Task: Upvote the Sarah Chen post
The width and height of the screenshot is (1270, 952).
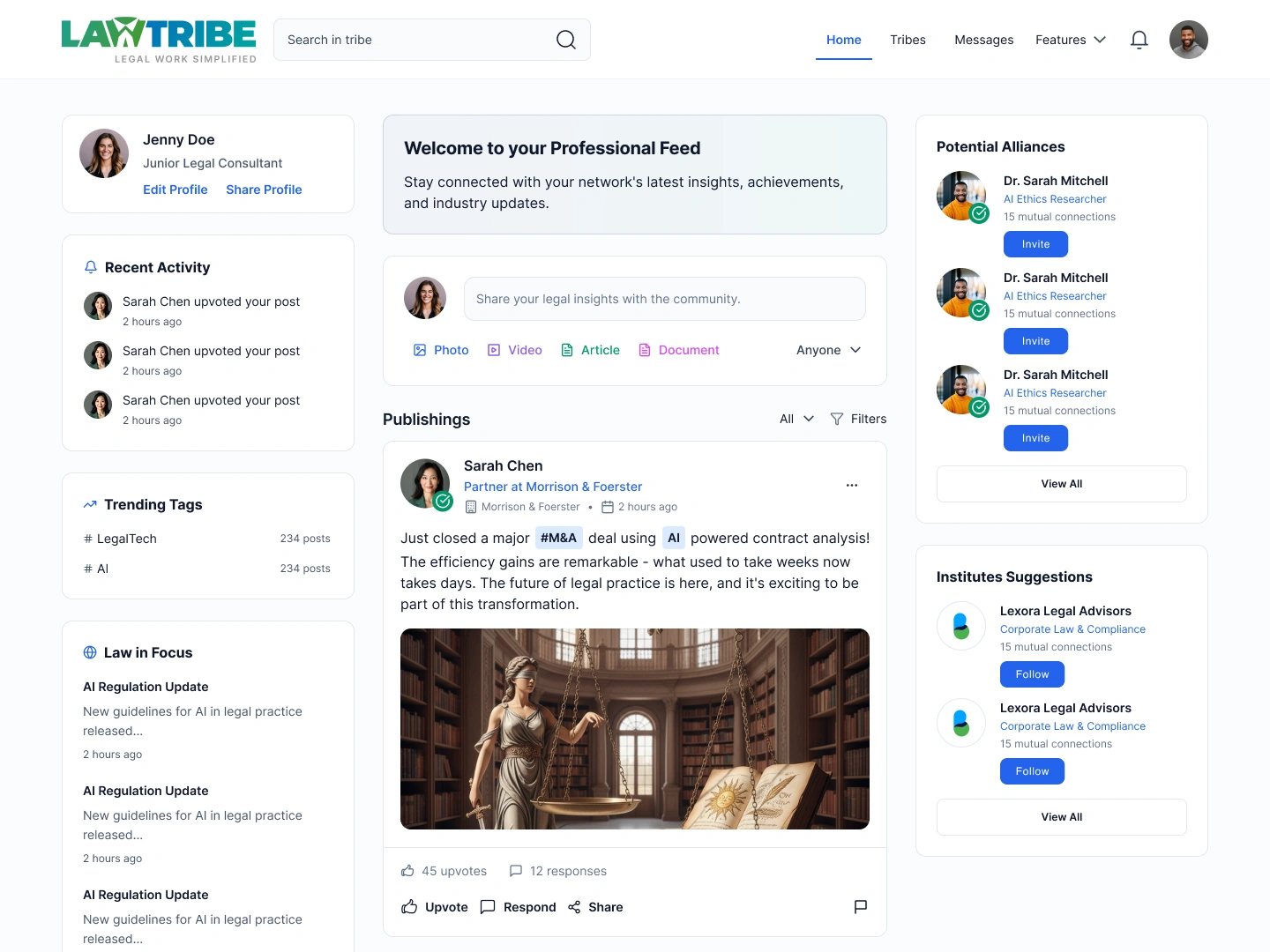Action: click(x=435, y=907)
